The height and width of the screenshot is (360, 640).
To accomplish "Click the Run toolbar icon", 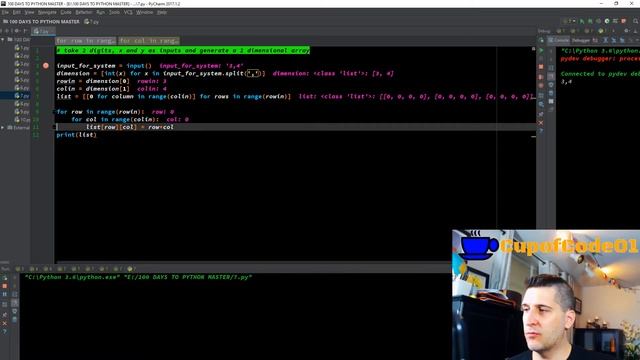I will point(582,21).
